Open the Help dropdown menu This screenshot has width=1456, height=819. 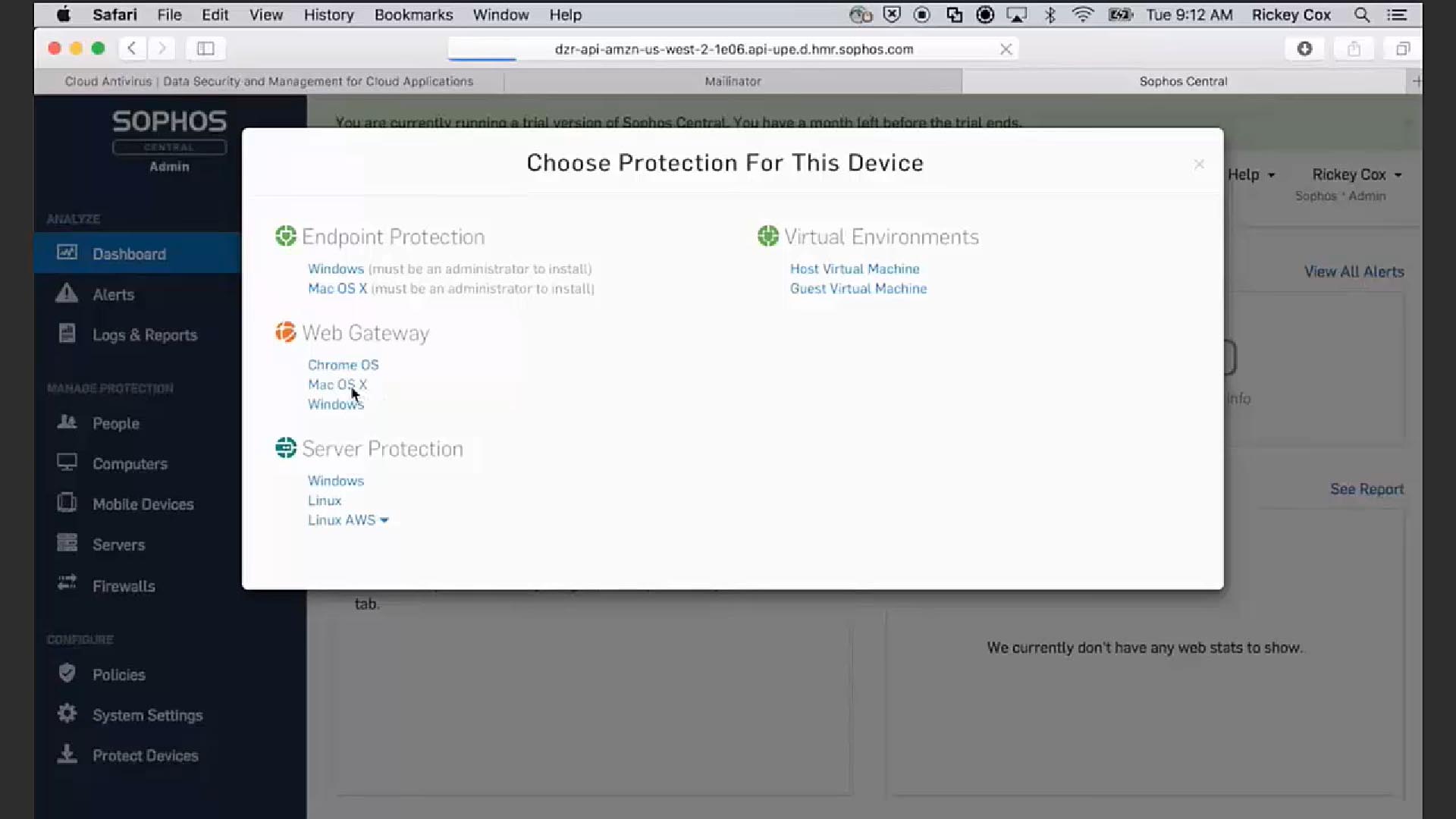click(x=1250, y=174)
